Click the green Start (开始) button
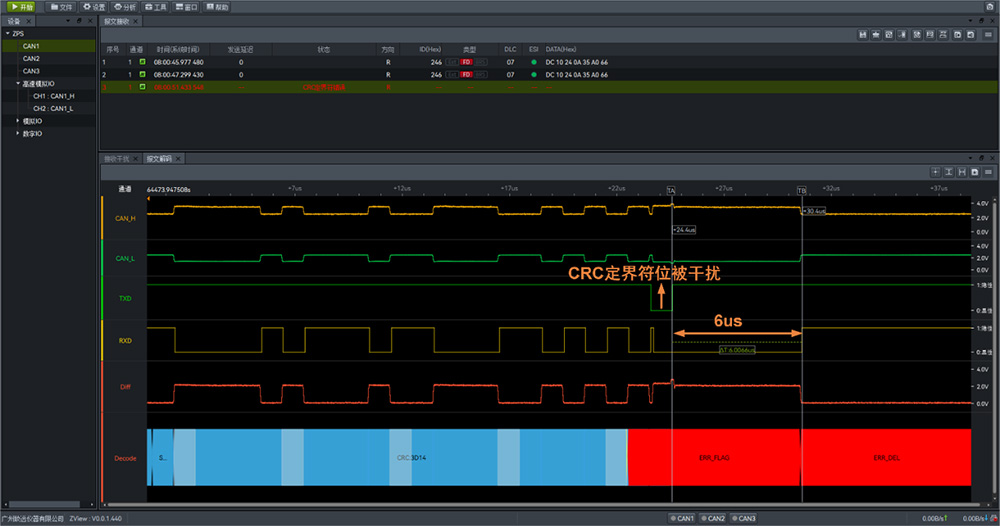 tap(19, 7)
